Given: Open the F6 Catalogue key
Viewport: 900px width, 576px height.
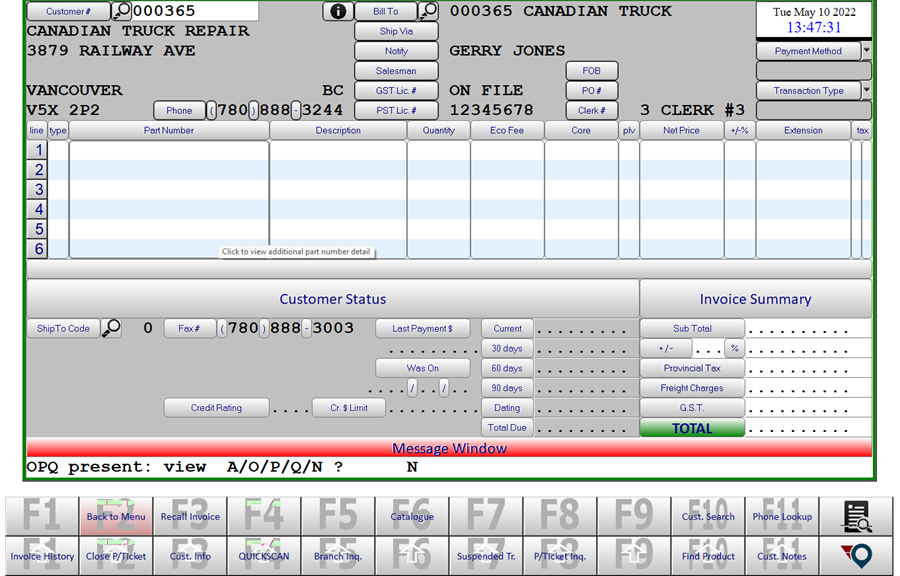Looking at the screenshot, I should point(412,516).
